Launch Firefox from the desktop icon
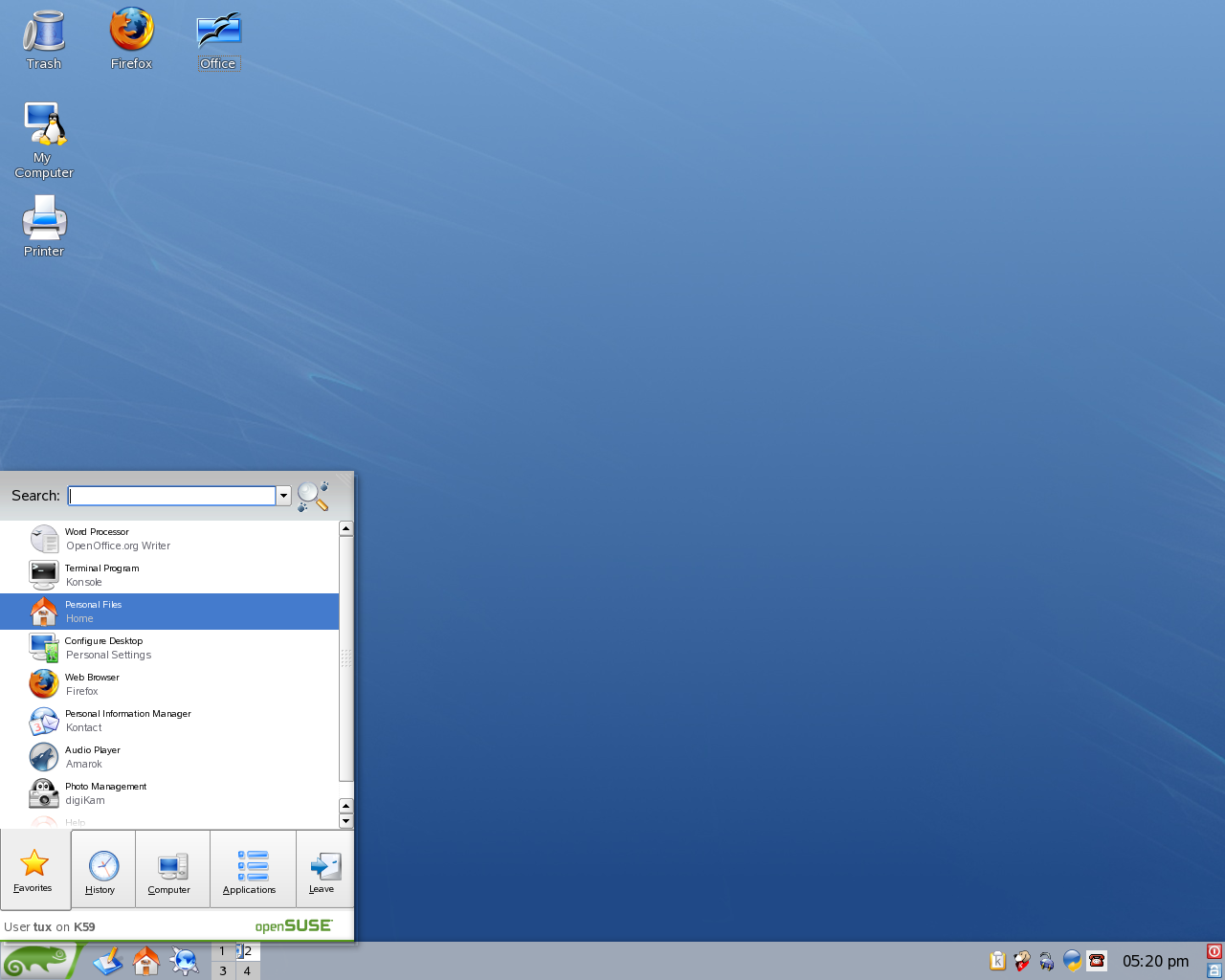The height and width of the screenshot is (980, 1225). click(131, 40)
